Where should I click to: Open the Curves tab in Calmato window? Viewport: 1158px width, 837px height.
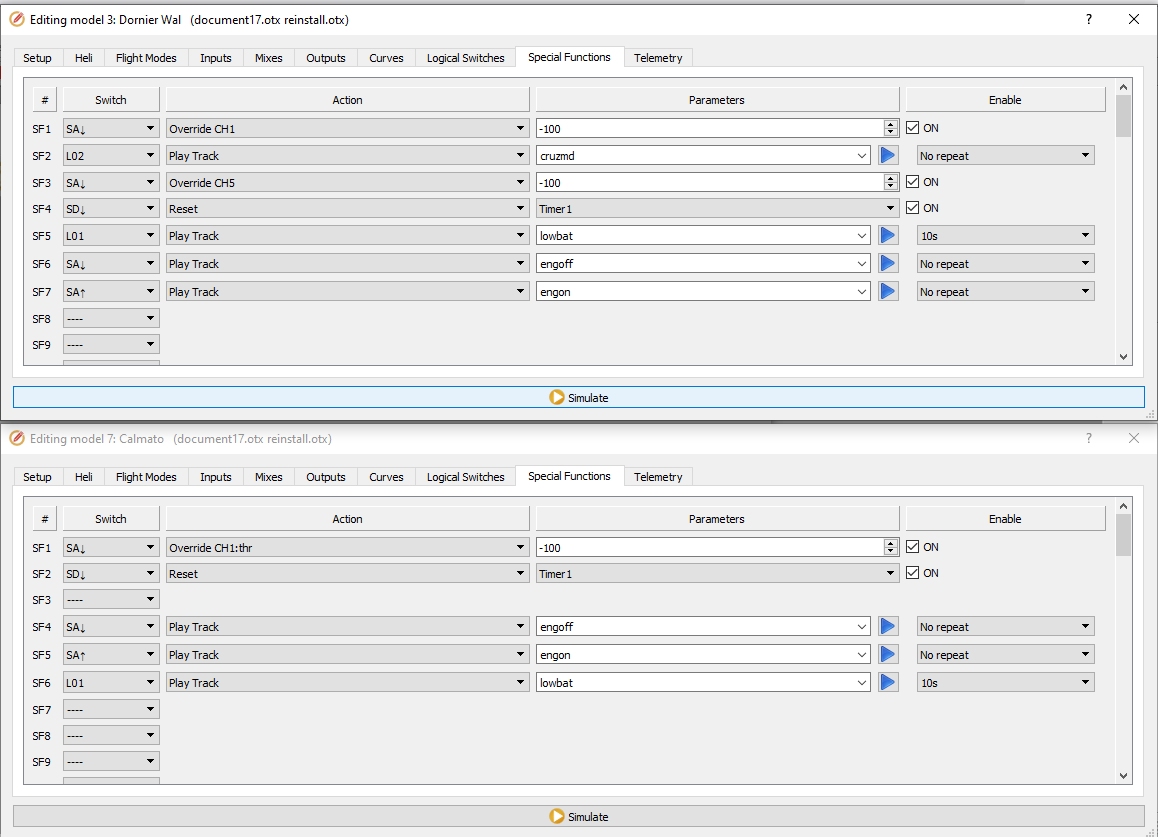386,476
